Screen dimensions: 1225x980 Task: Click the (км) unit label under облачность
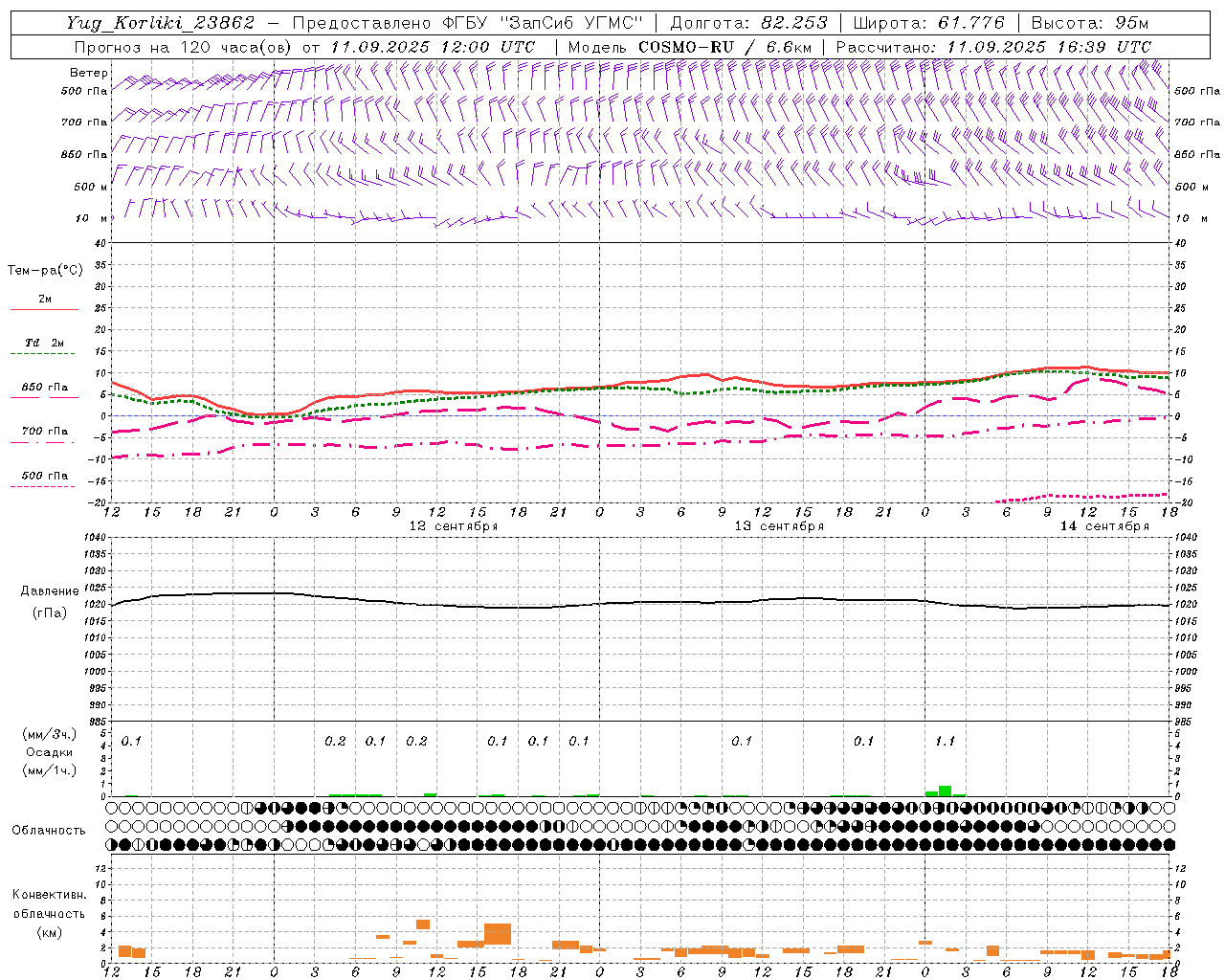click(49, 932)
